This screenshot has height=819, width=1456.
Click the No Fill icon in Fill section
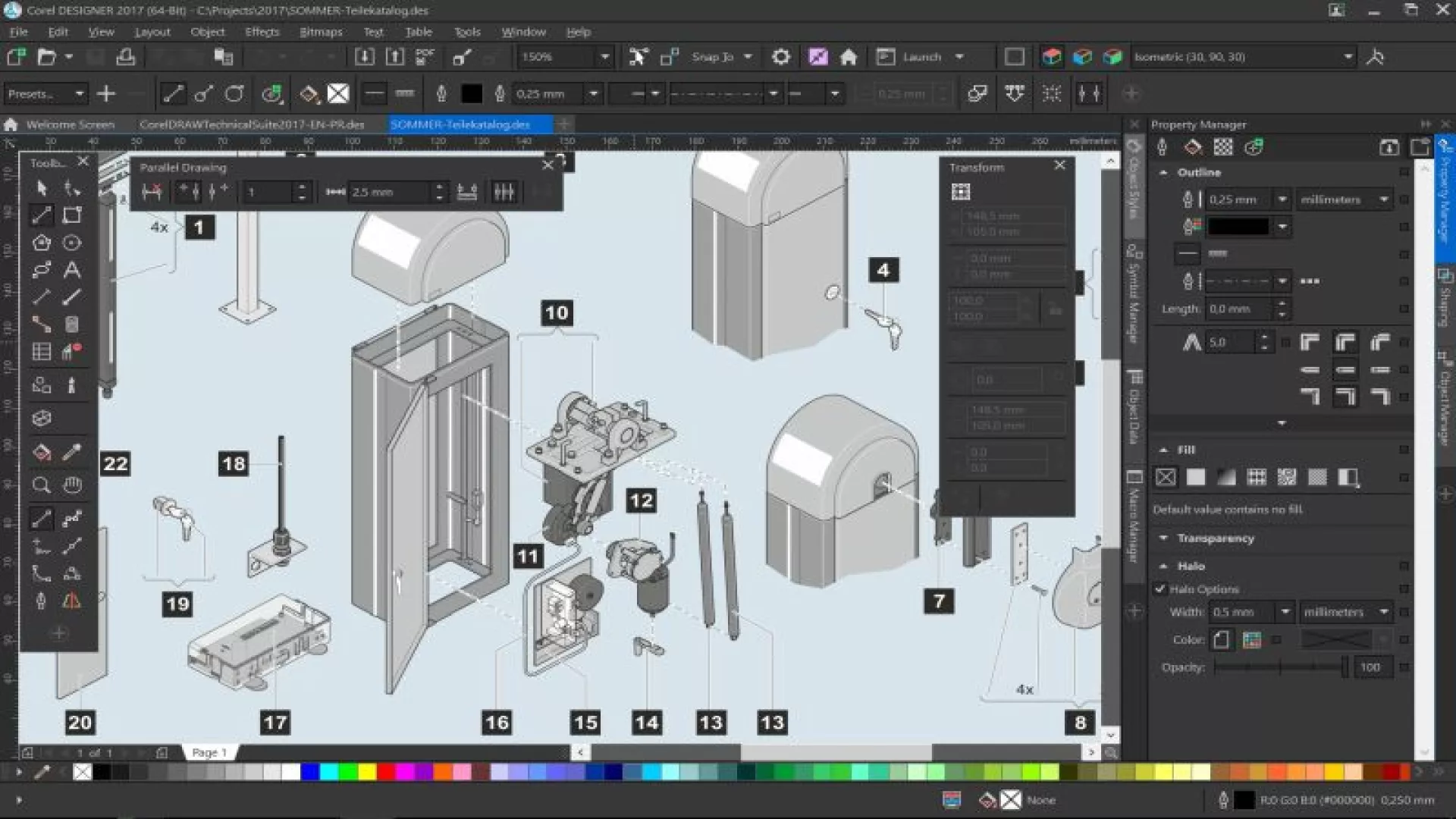click(x=1166, y=477)
